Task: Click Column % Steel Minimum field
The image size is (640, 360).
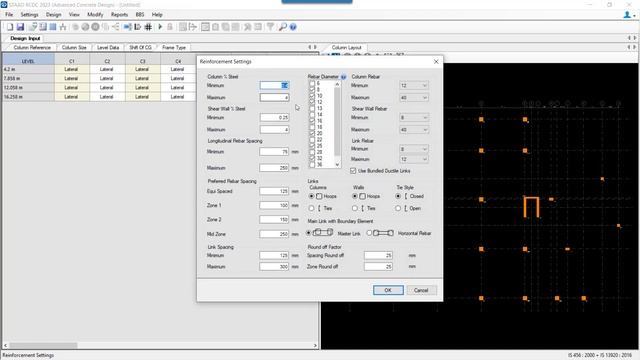Action: (274, 85)
